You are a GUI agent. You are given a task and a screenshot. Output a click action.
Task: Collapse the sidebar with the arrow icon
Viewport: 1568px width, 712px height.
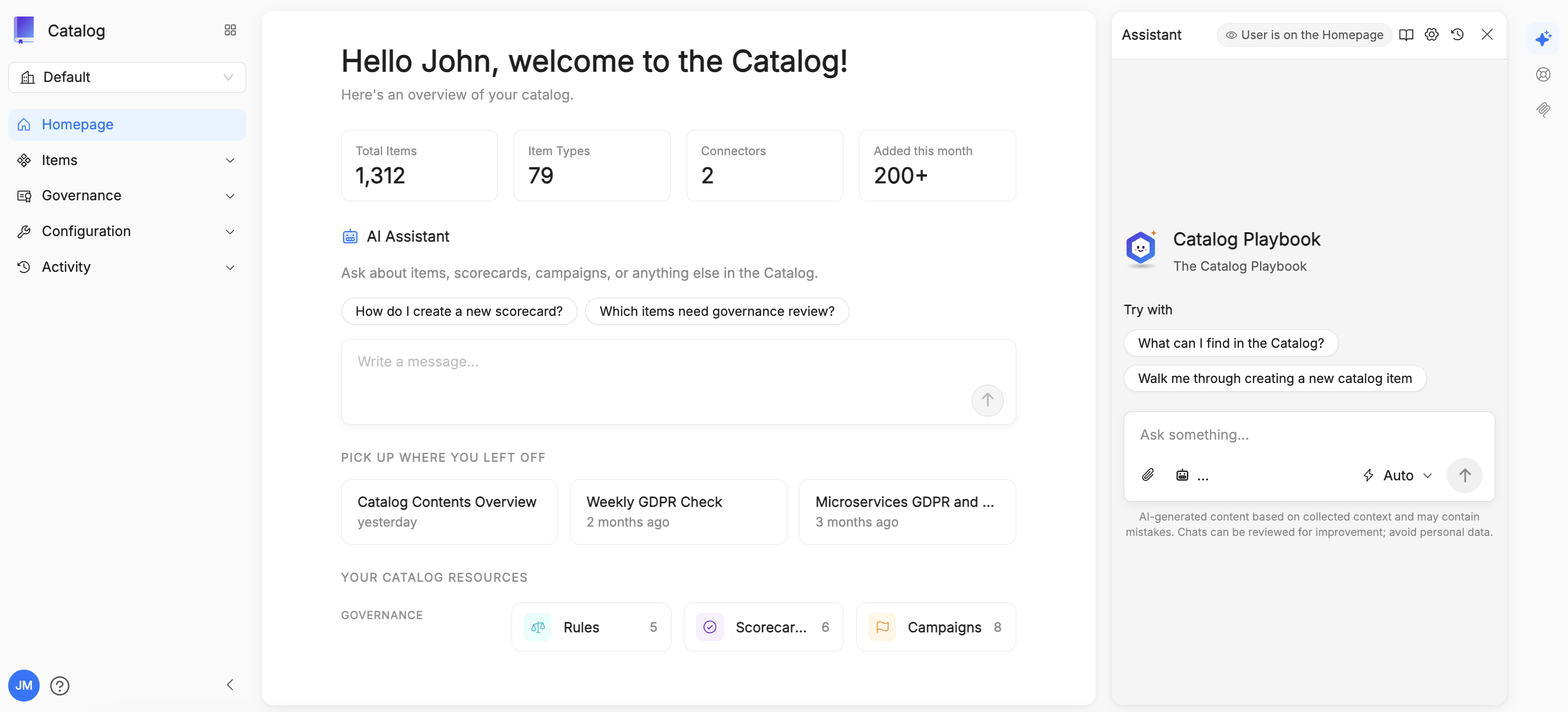point(230,685)
